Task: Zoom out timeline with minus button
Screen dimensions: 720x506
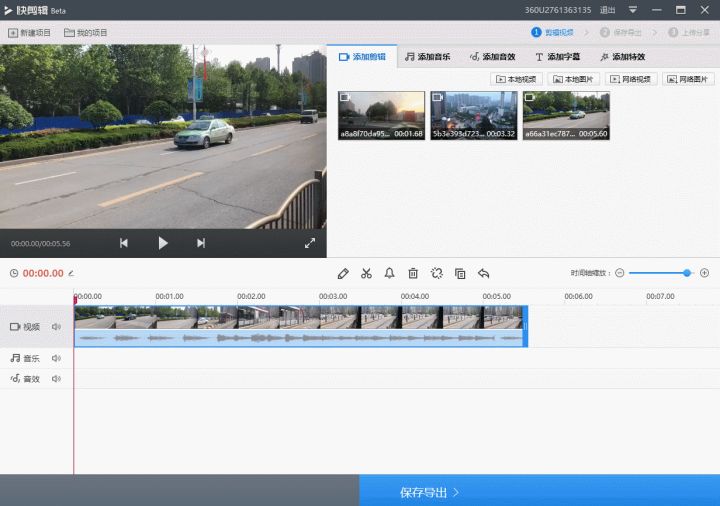Action: (620, 273)
